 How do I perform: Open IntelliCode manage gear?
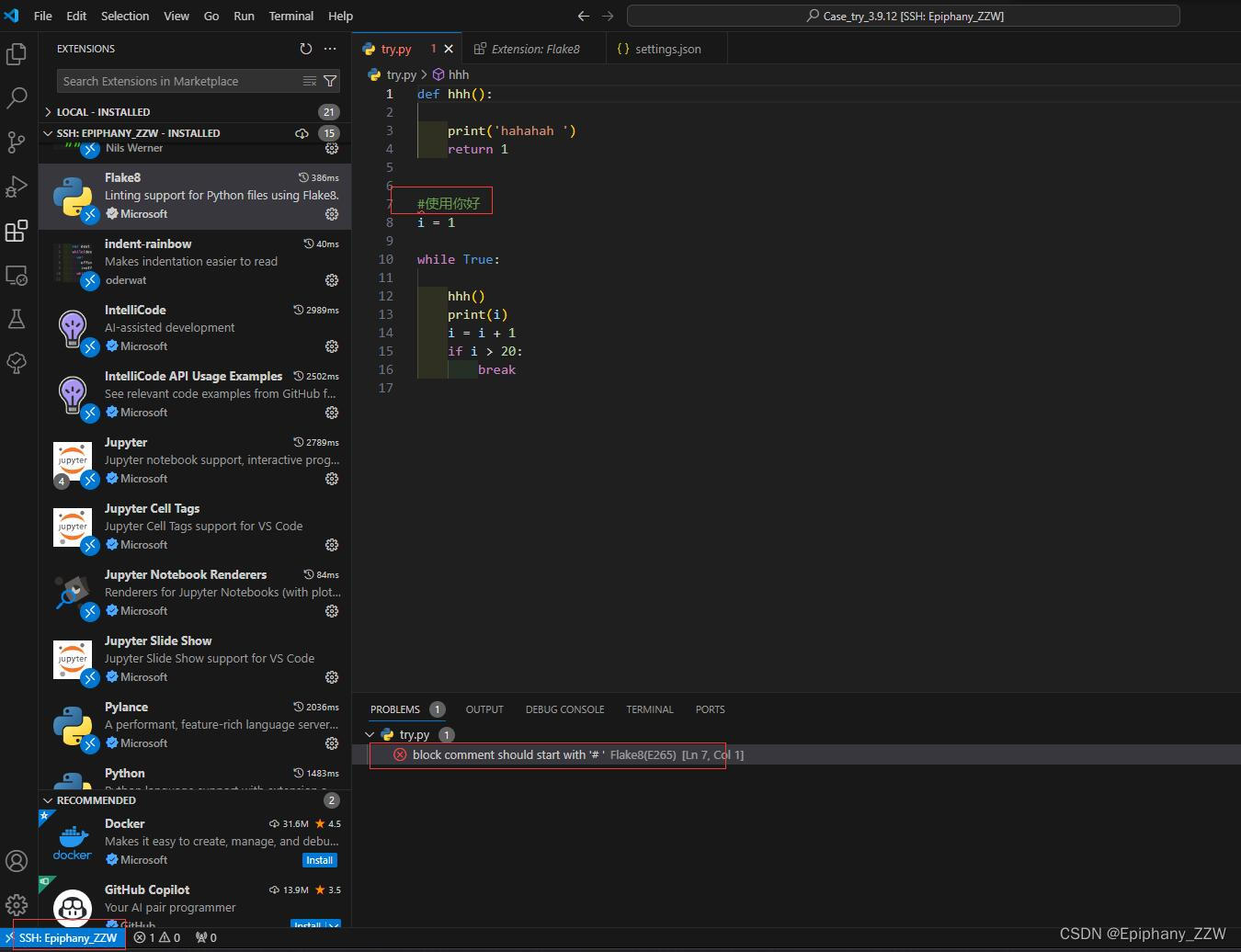pos(332,346)
